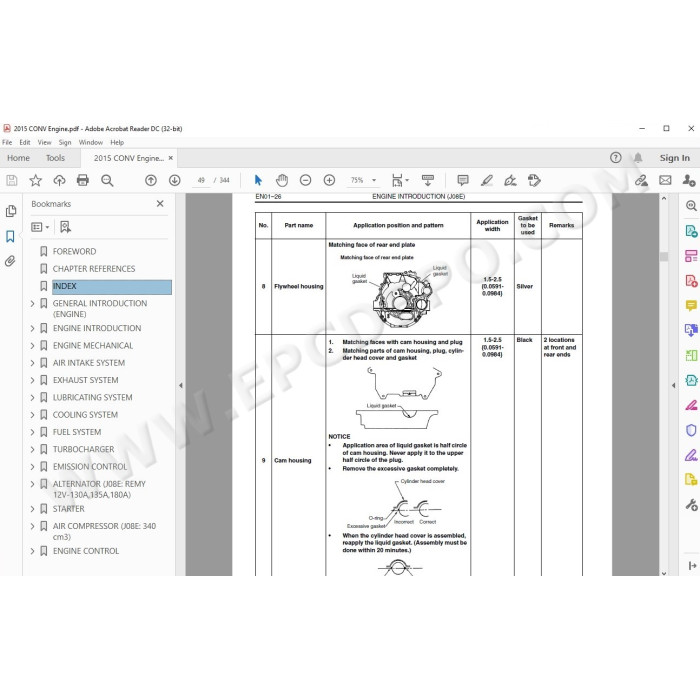Collapse the right tools pane arrow

(x=674, y=385)
